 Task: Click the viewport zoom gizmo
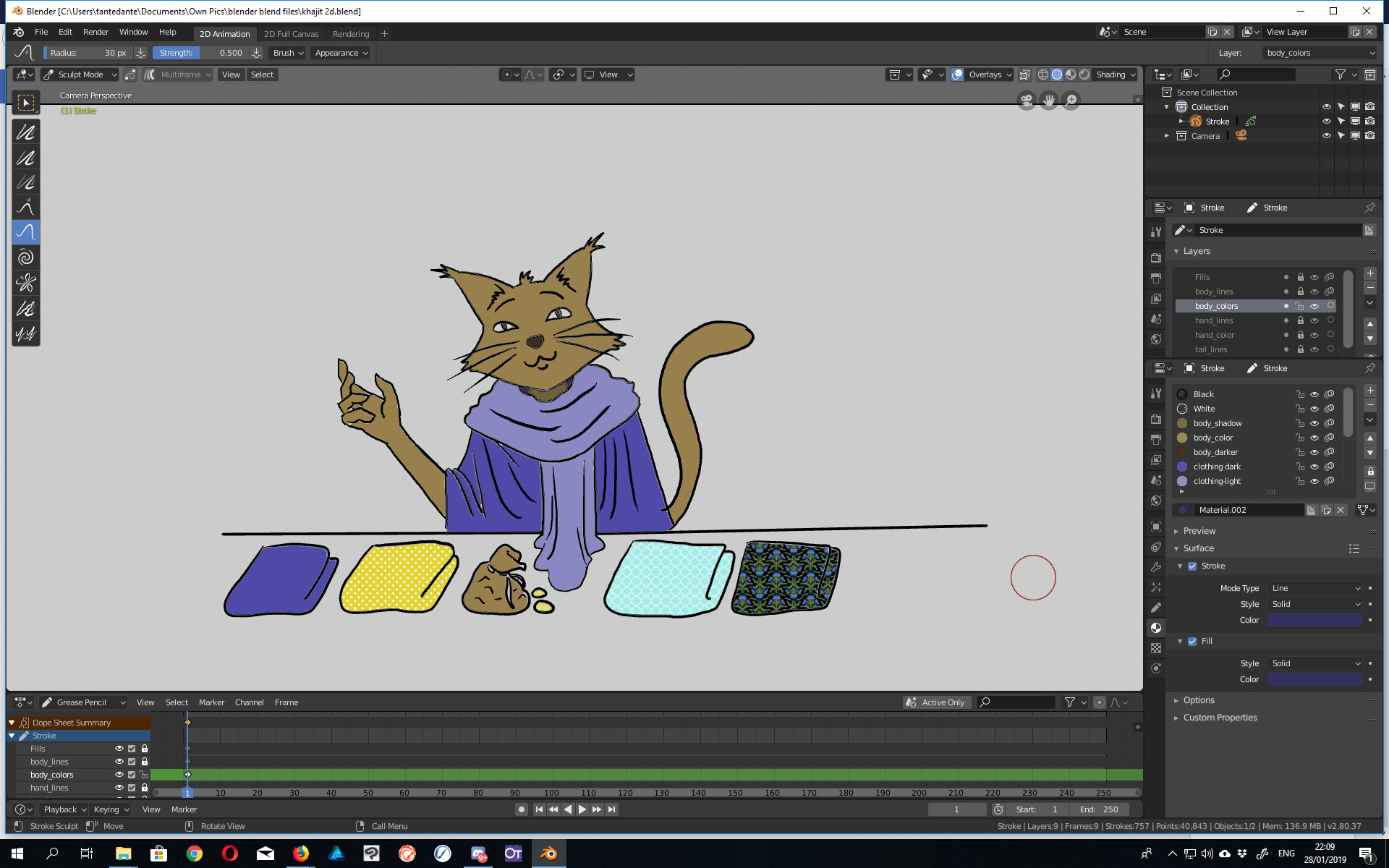pyautogui.click(x=1071, y=101)
